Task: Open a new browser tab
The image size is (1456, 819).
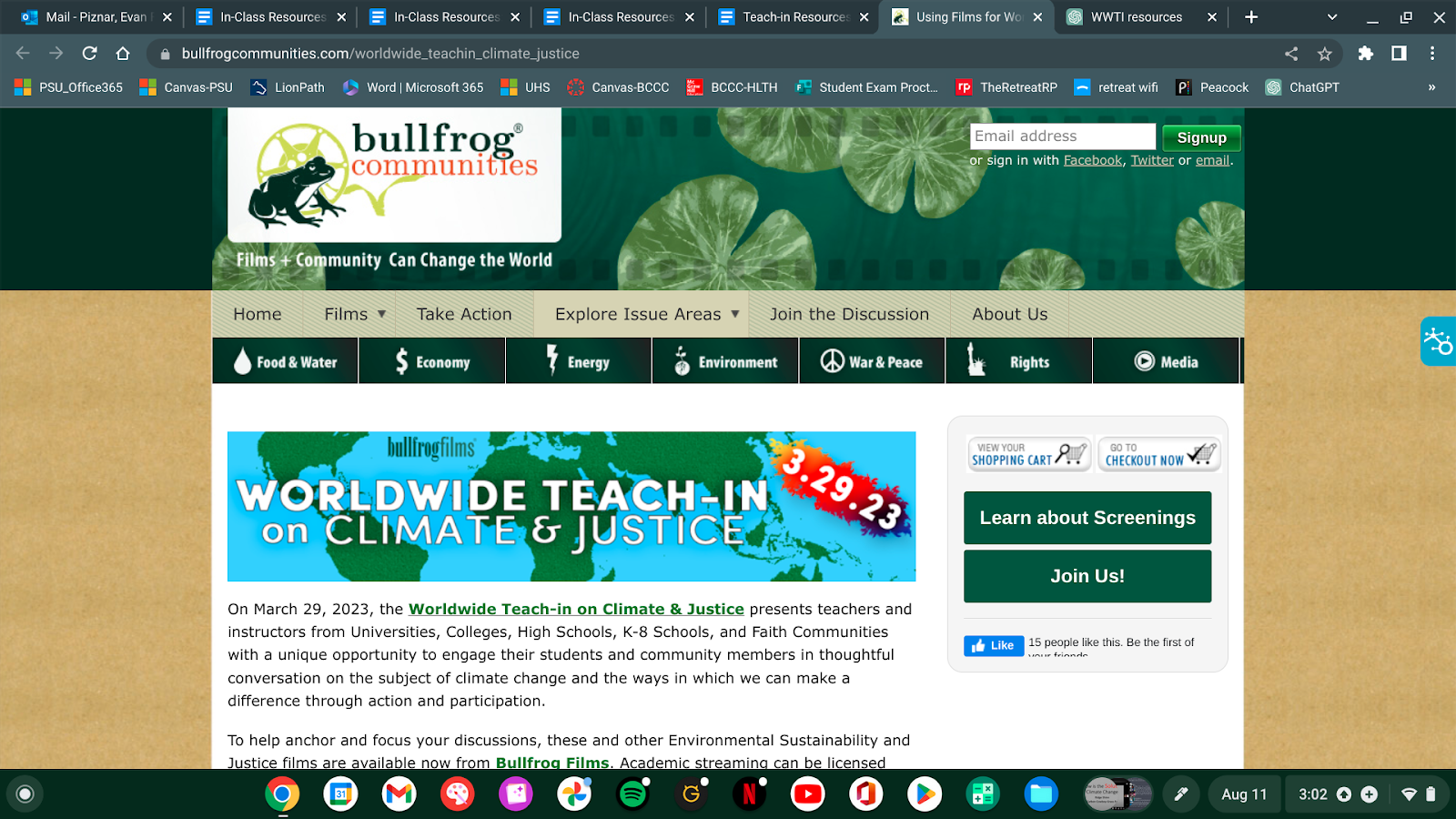Action: 1251,16
